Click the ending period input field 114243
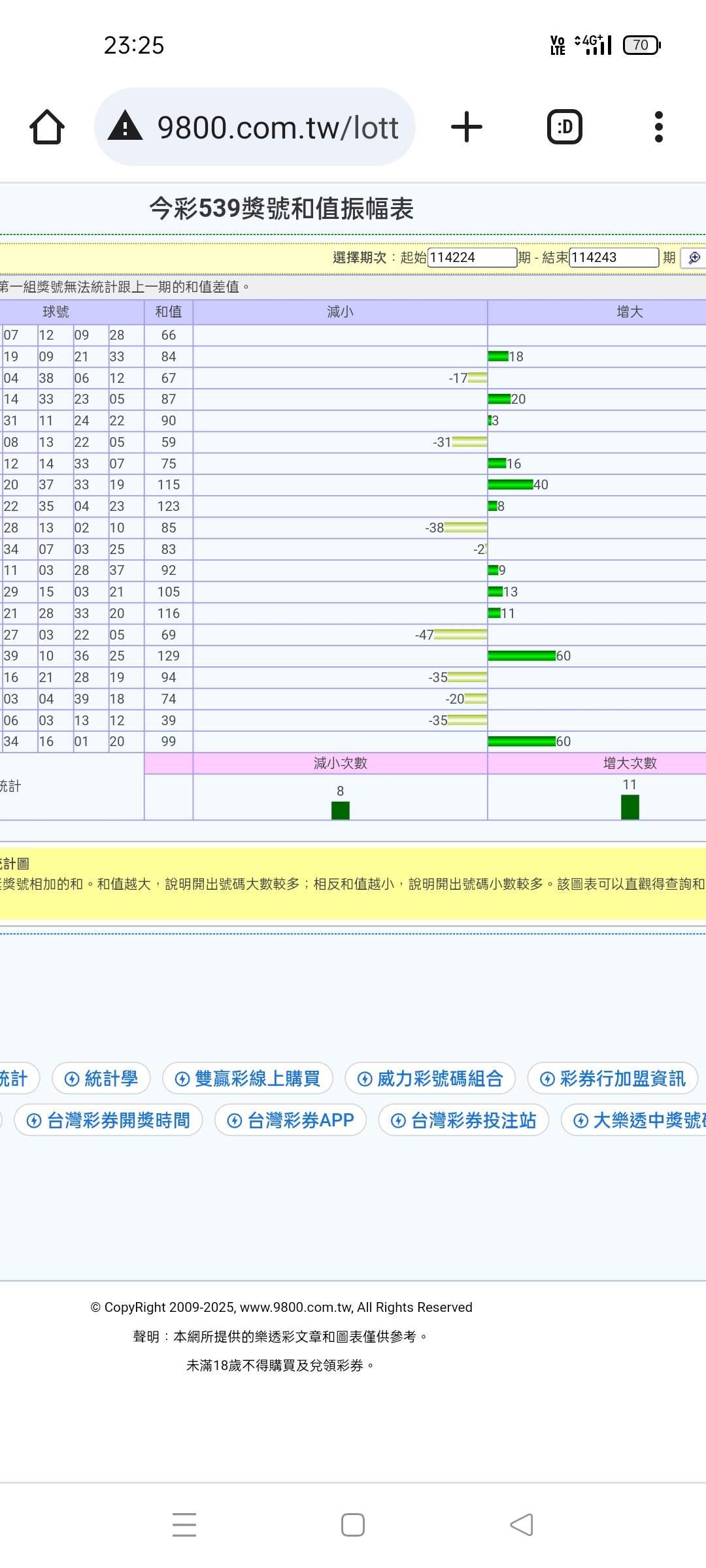 click(x=613, y=257)
